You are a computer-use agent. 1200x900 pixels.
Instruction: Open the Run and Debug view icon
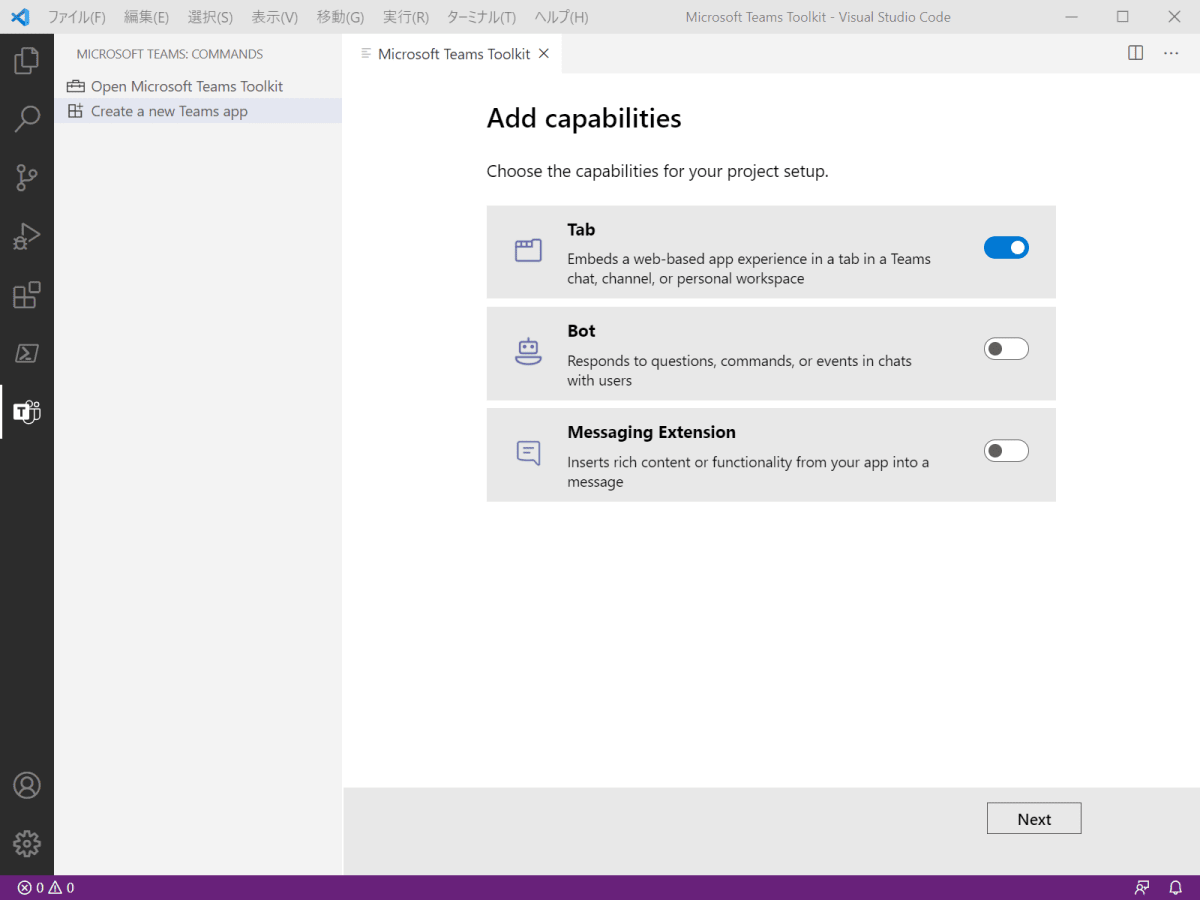pos(27,236)
